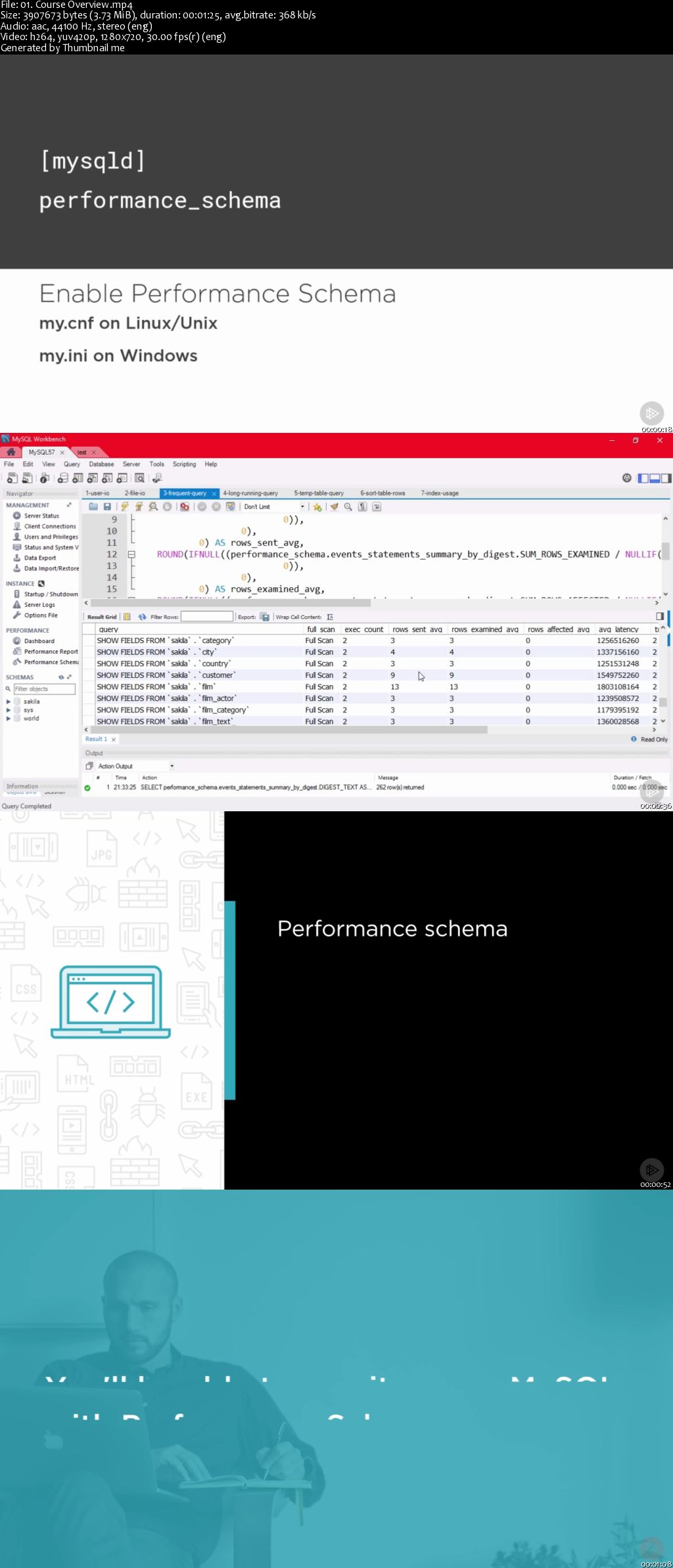Open Data Export in navigator

click(35, 558)
